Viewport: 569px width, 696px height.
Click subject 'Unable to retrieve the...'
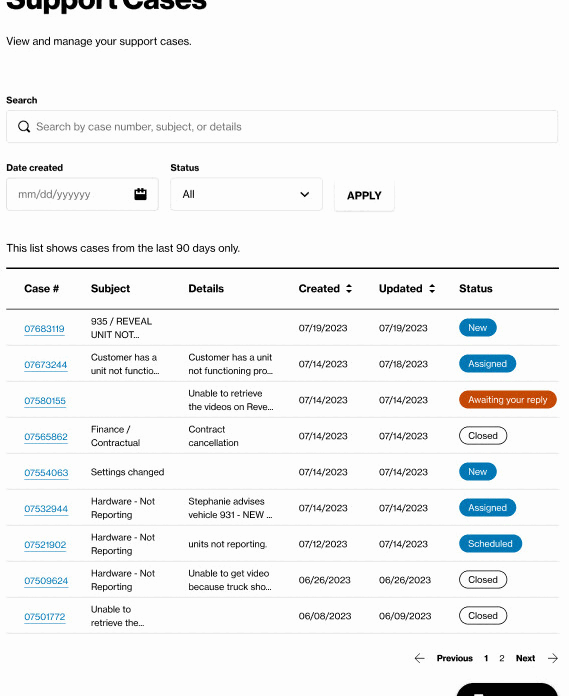[118, 616]
